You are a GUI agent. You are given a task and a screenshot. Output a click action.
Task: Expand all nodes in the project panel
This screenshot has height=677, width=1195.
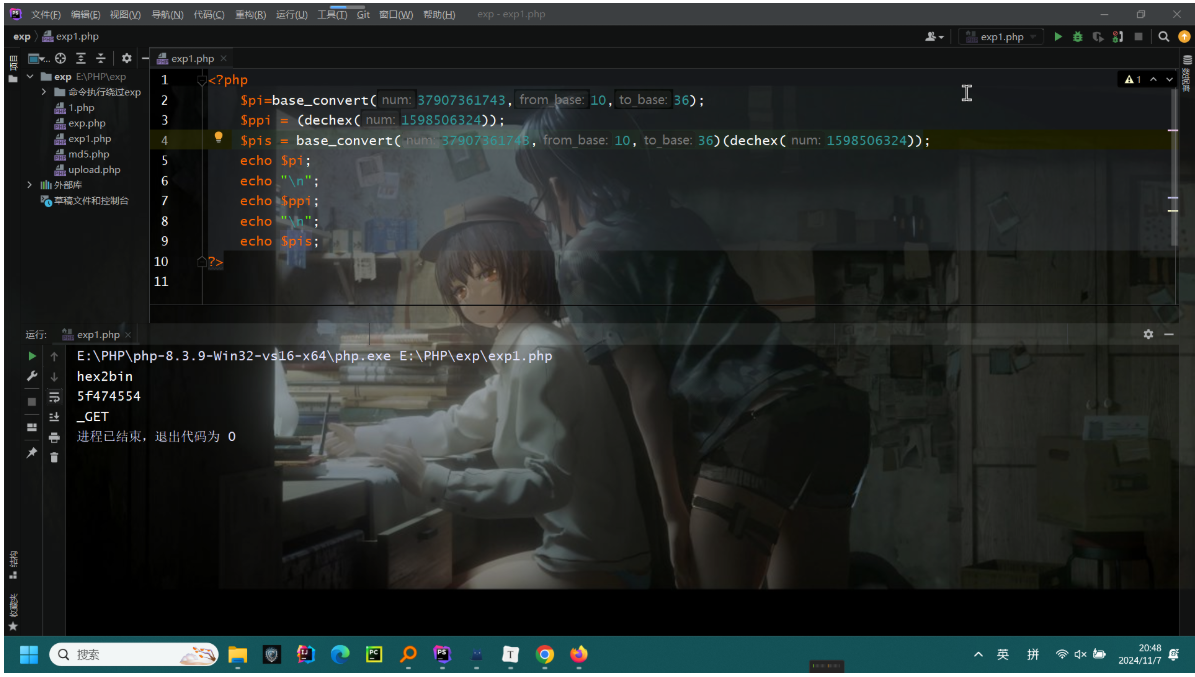click(81, 59)
